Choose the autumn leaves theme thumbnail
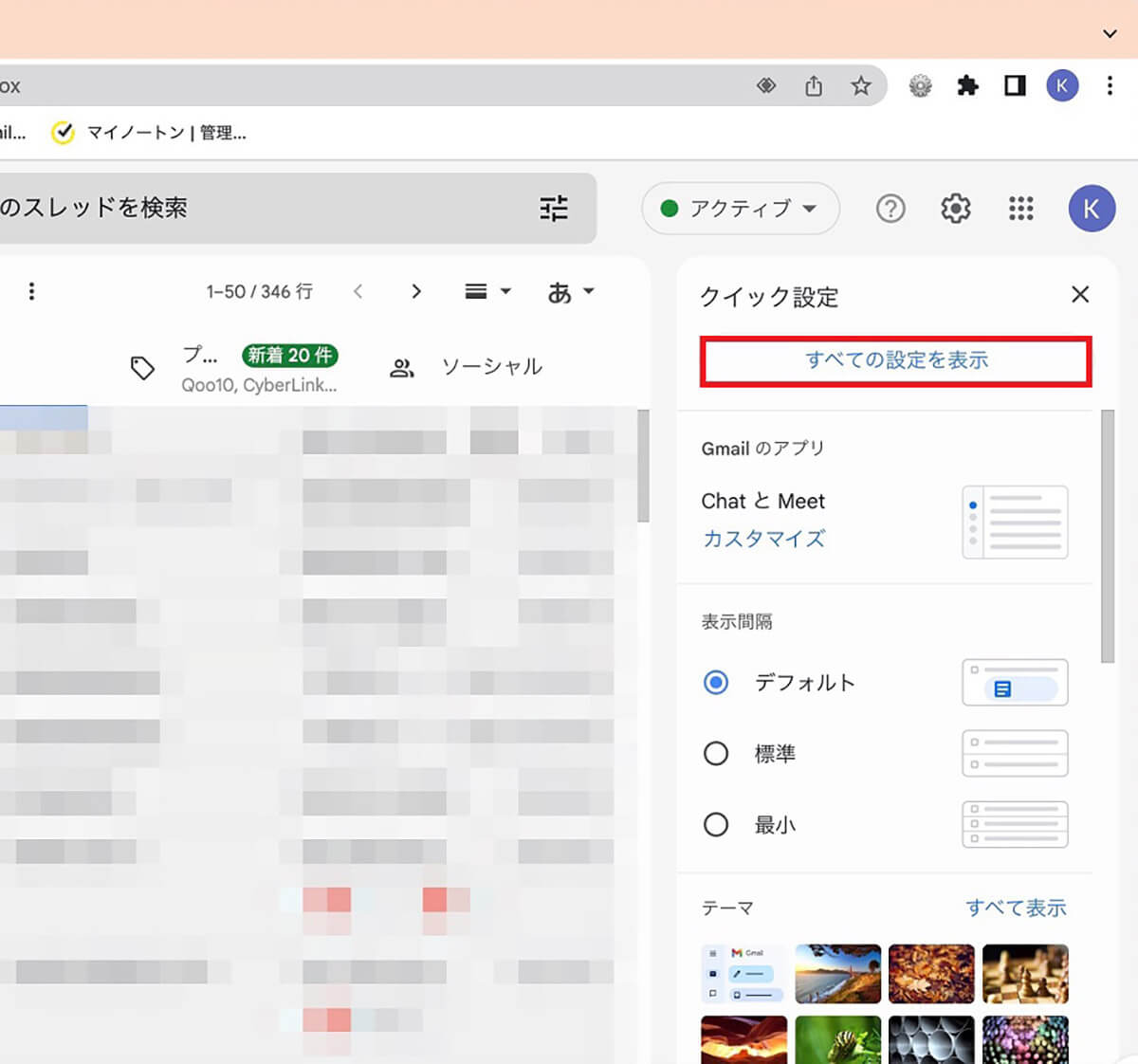This screenshot has height=1064, width=1138. 931,974
